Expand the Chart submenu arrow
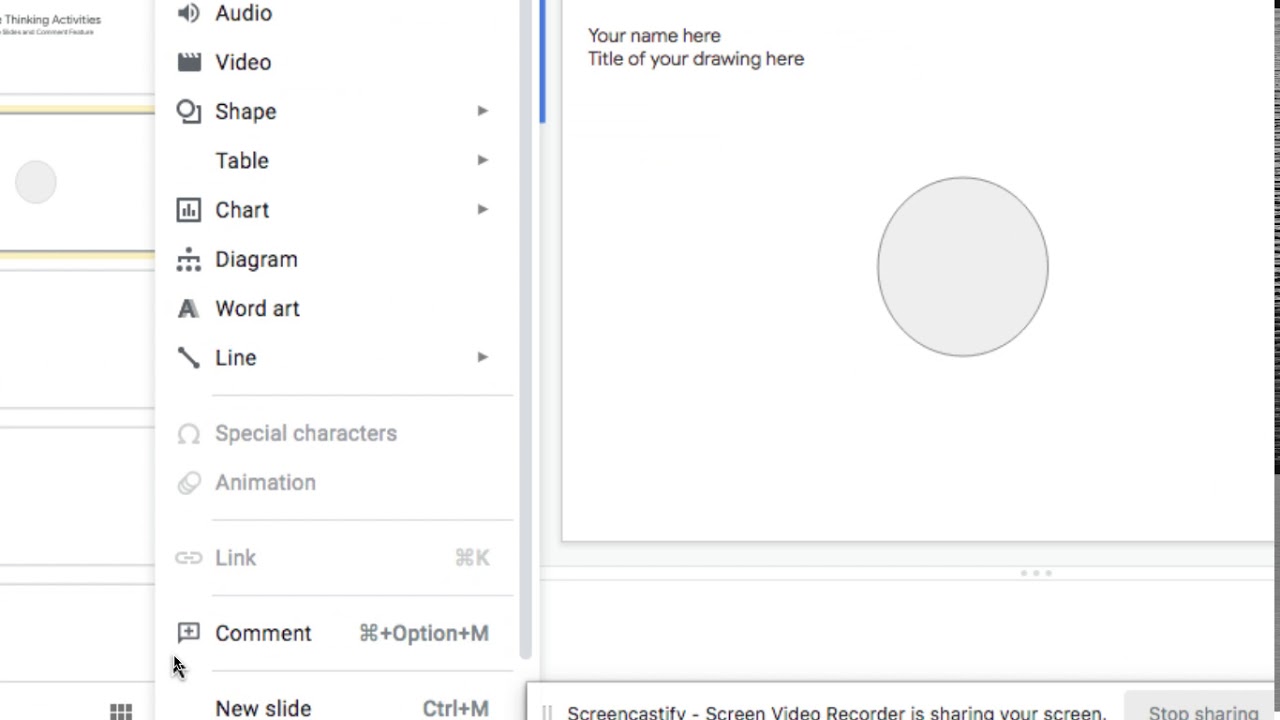Viewport: 1280px width, 720px height. coord(483,210)
